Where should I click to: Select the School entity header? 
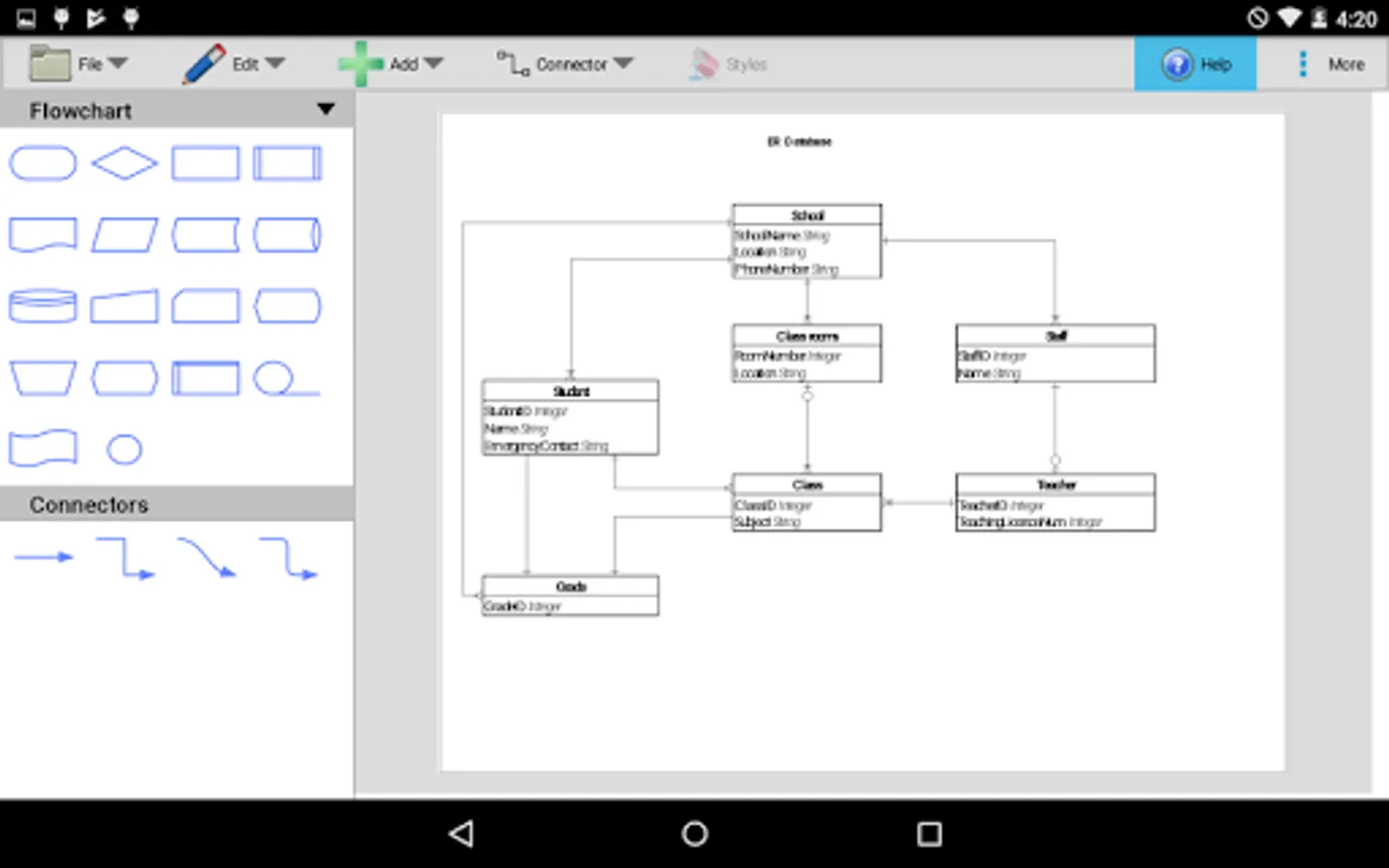click(806, 215)
